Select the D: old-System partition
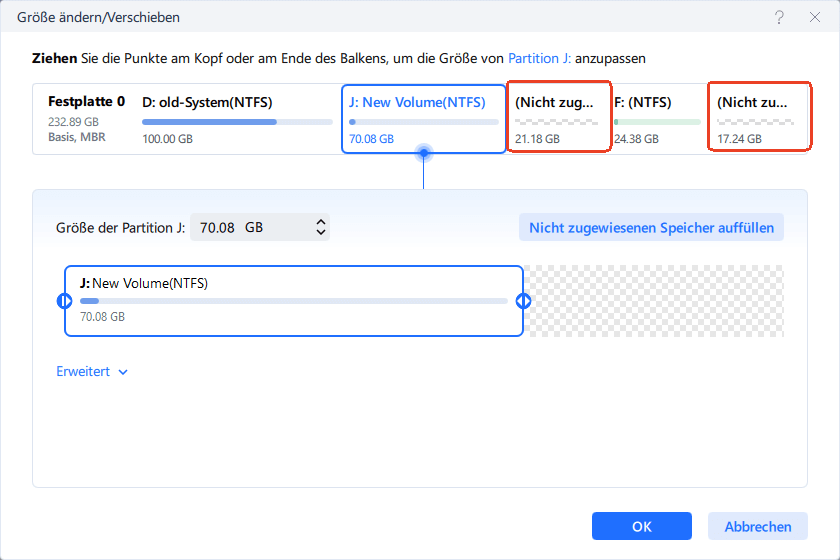 coord(237,118)
